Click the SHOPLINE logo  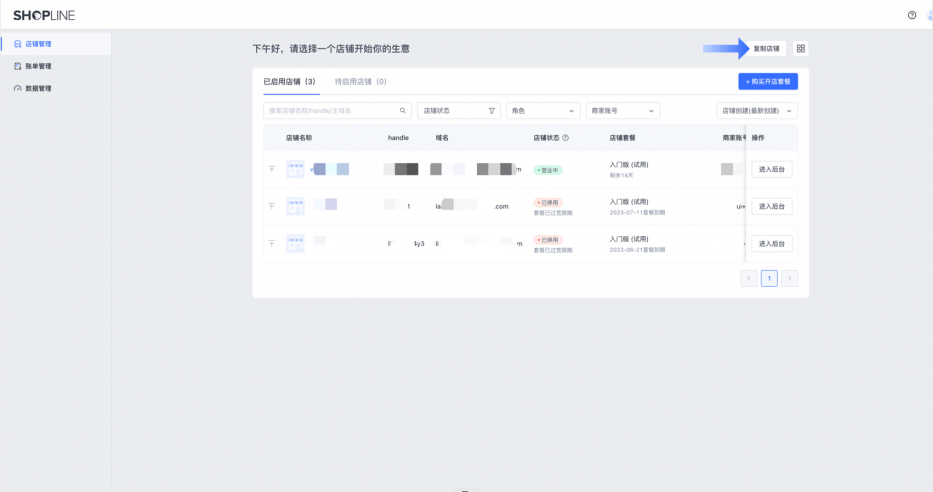(x=43, y=15)
